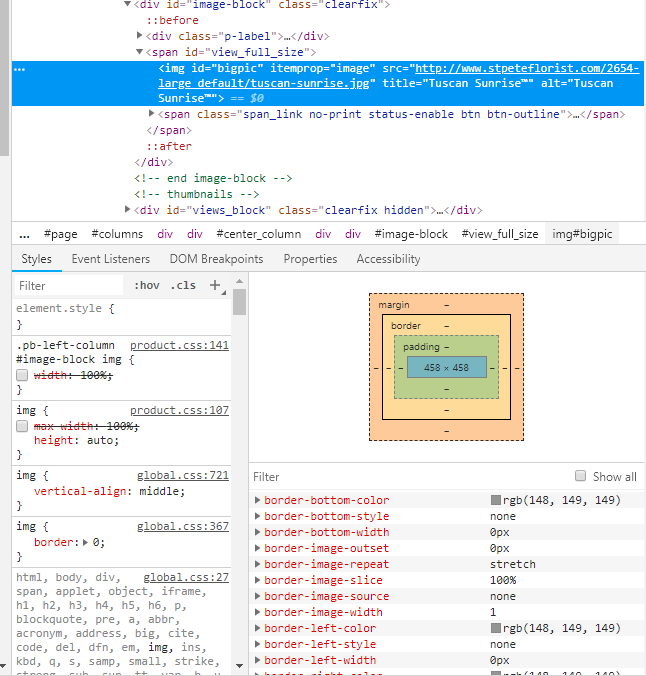Check the Show all checkbox
Screen dimensions: 646x676
[580, 476]
